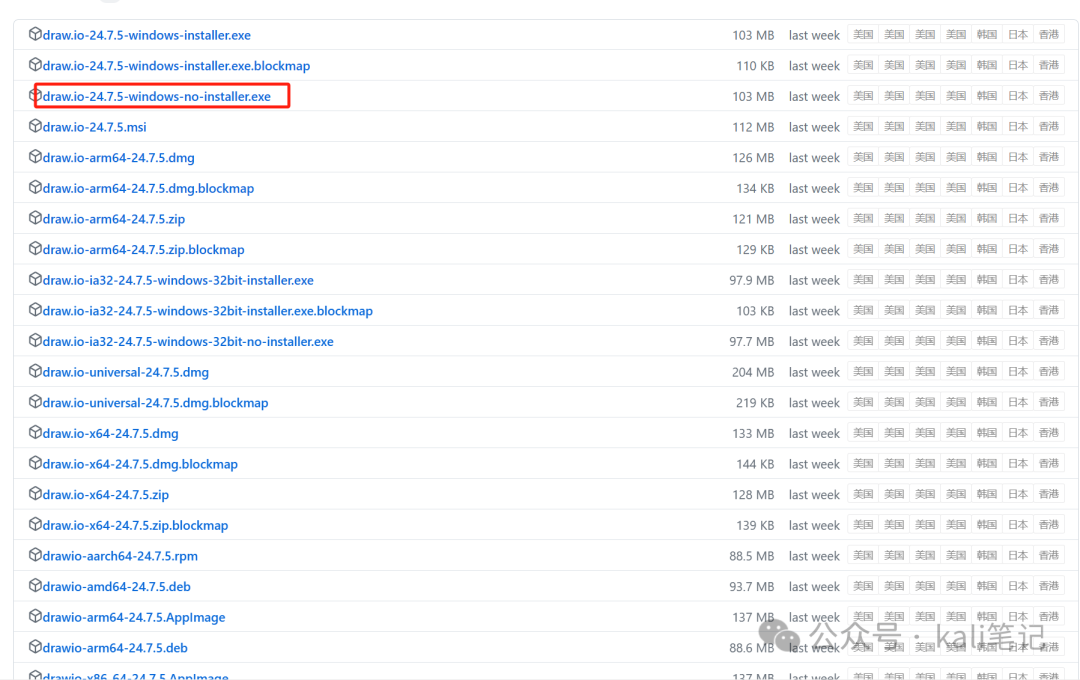Open the draw.io-x64-24.7.5.dmg link

coord(111,434)
